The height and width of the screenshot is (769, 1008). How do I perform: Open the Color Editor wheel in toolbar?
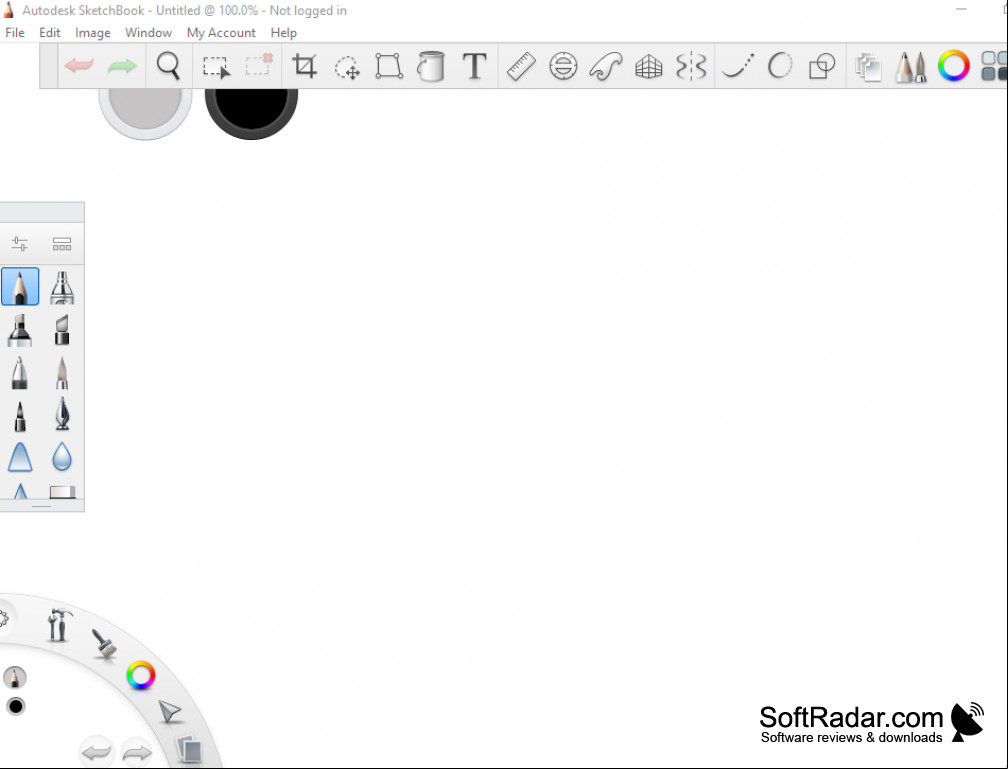[x=953, y=66]
